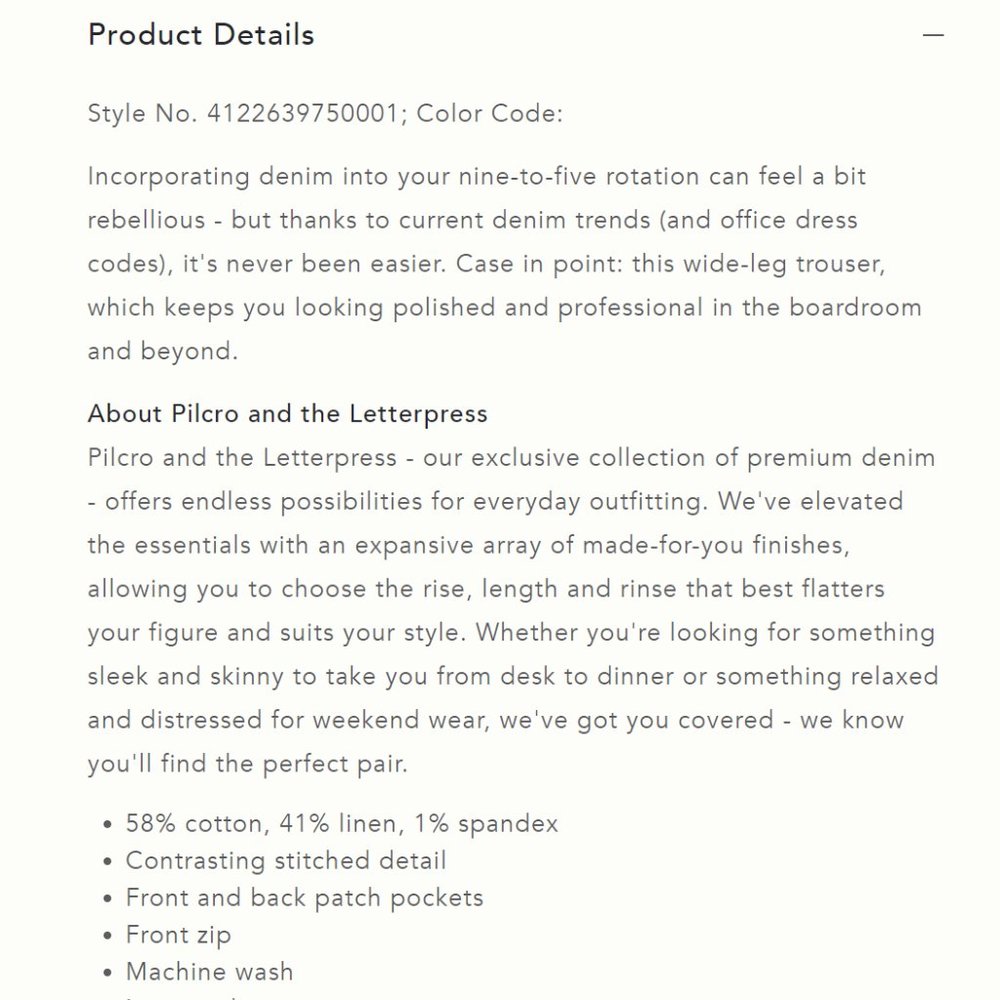This screenshot has width=1000, height=1000.
Task: Click the 58% cotton, 41% linen bullet
Action: 342,823
